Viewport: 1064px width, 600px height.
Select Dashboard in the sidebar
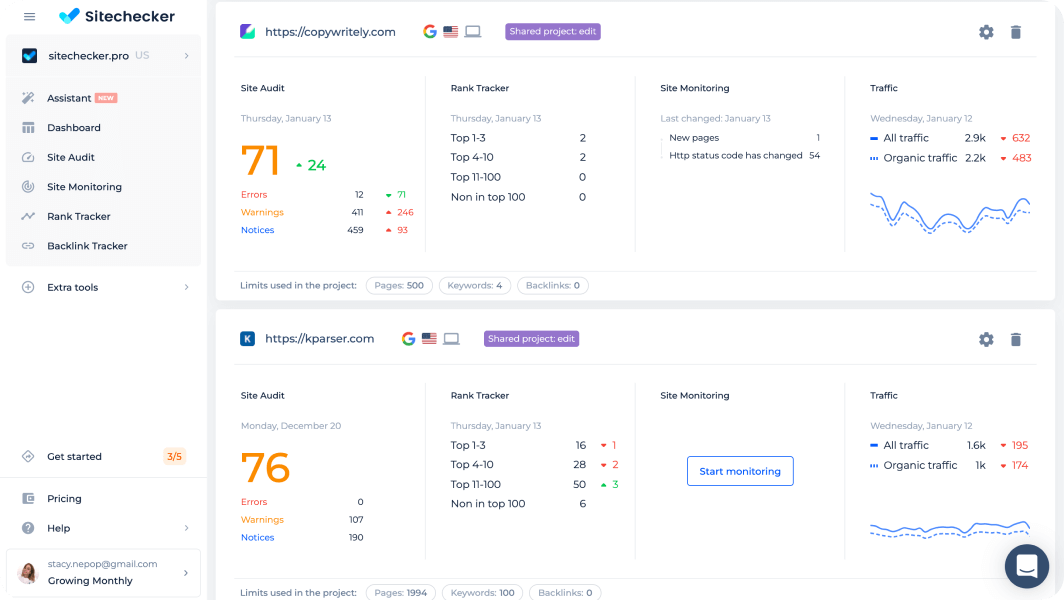coord(74,128)
